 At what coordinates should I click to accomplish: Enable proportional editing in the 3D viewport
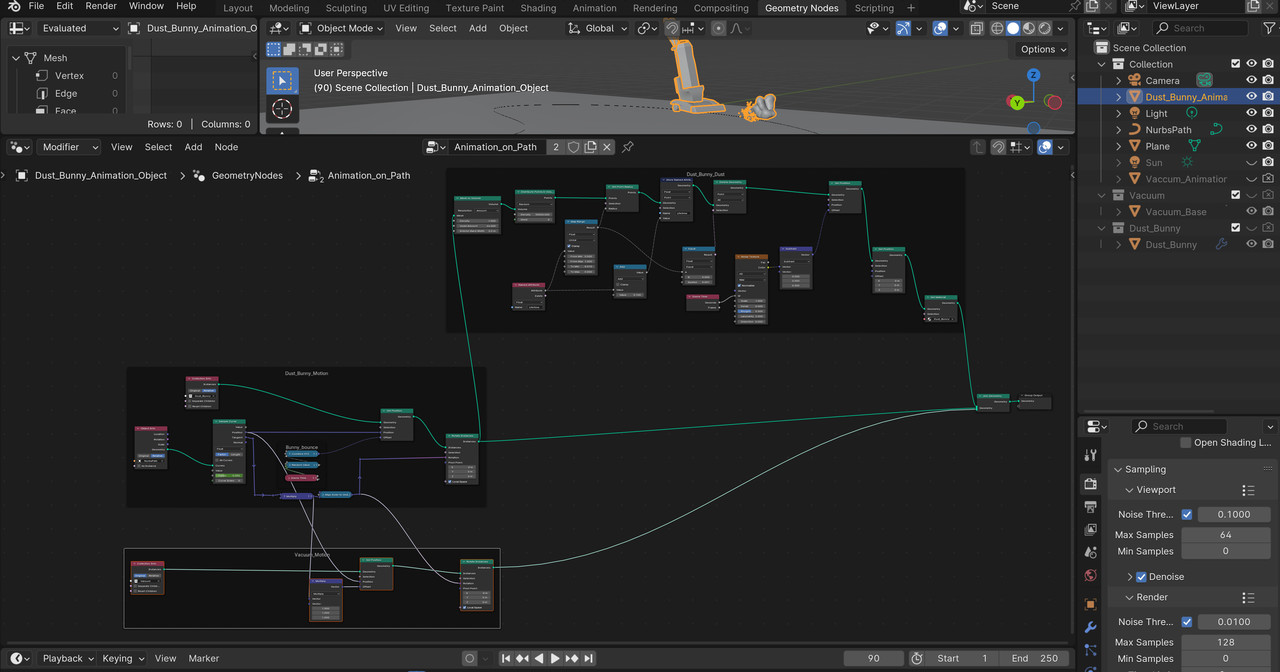tap(719, 28)
